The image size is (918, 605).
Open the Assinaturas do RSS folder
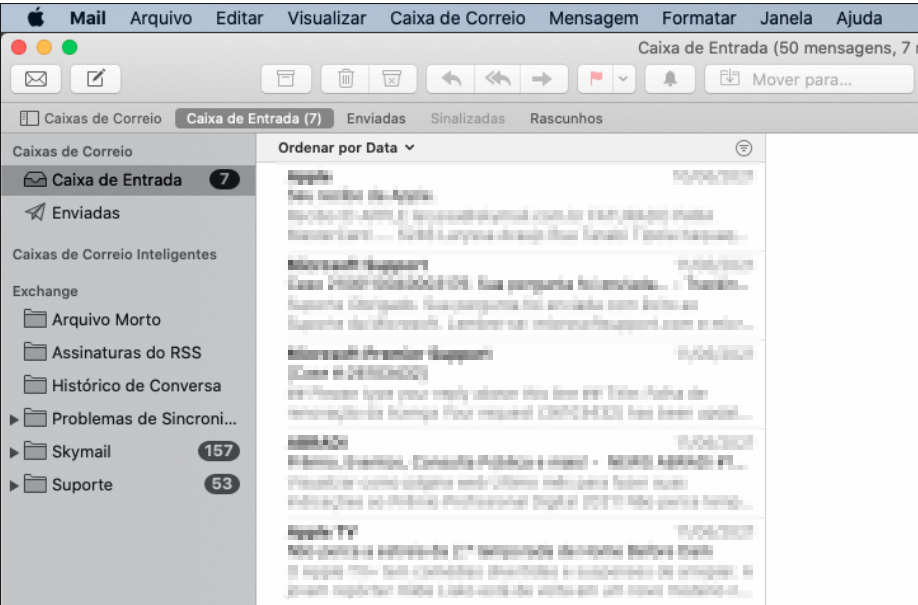[128, 352]
